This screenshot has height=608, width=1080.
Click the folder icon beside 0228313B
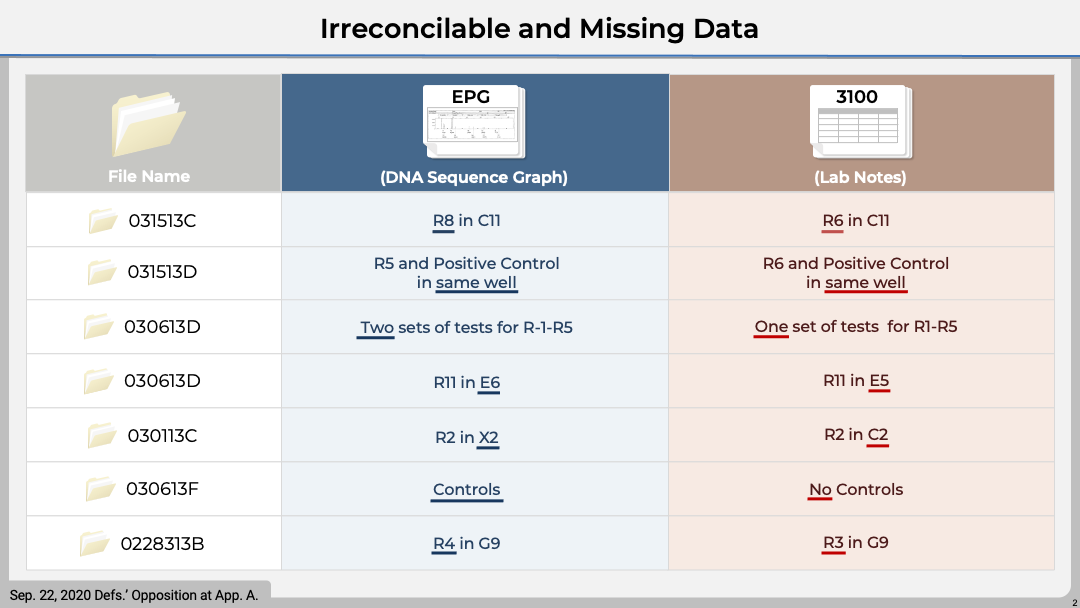tap(95, 544)
